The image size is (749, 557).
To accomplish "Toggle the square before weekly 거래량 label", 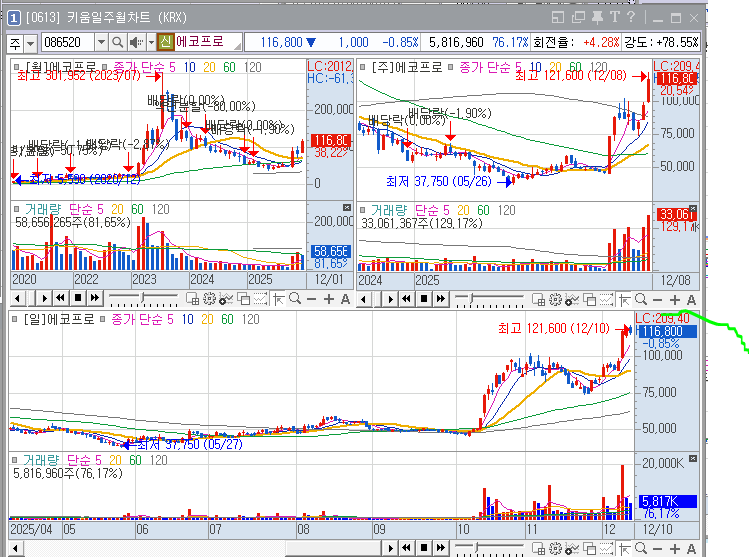I will point(363,210).
